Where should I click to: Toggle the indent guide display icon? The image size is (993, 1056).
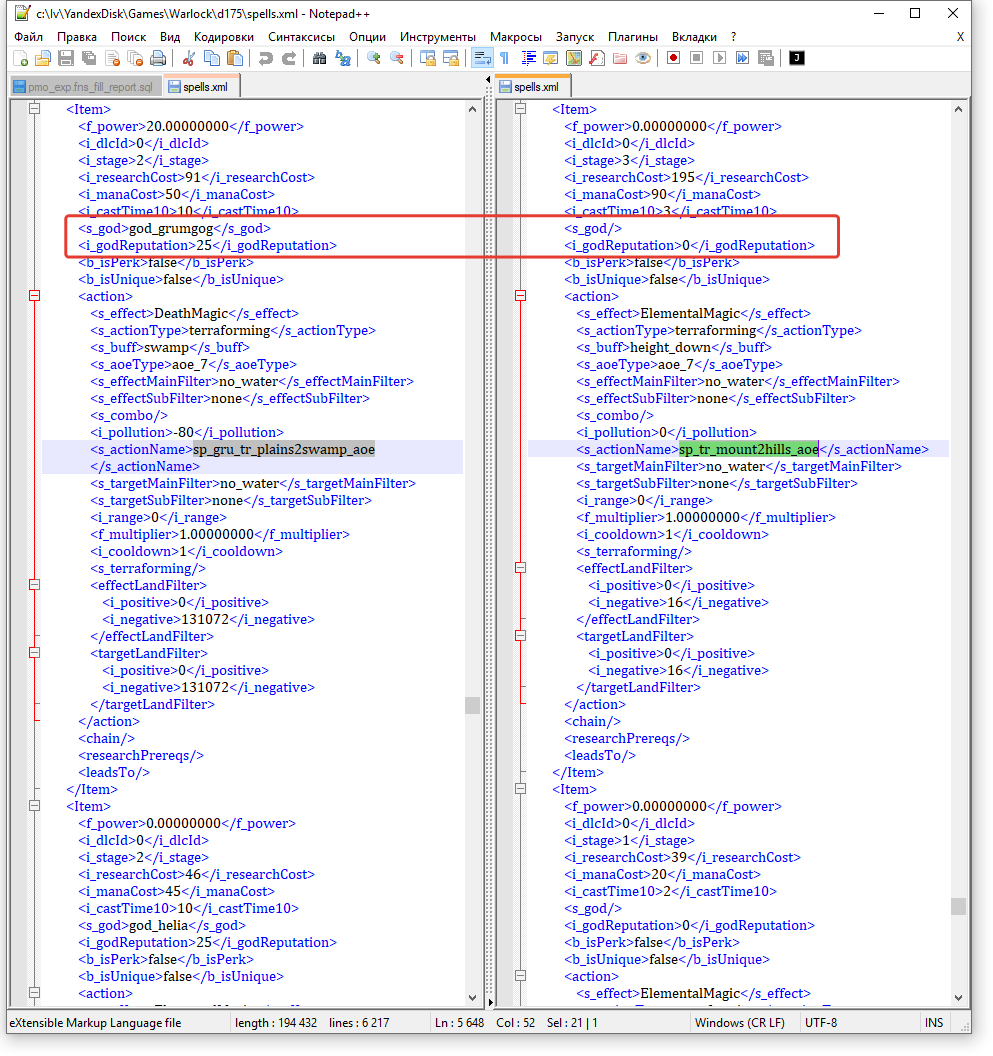point(528,59)
